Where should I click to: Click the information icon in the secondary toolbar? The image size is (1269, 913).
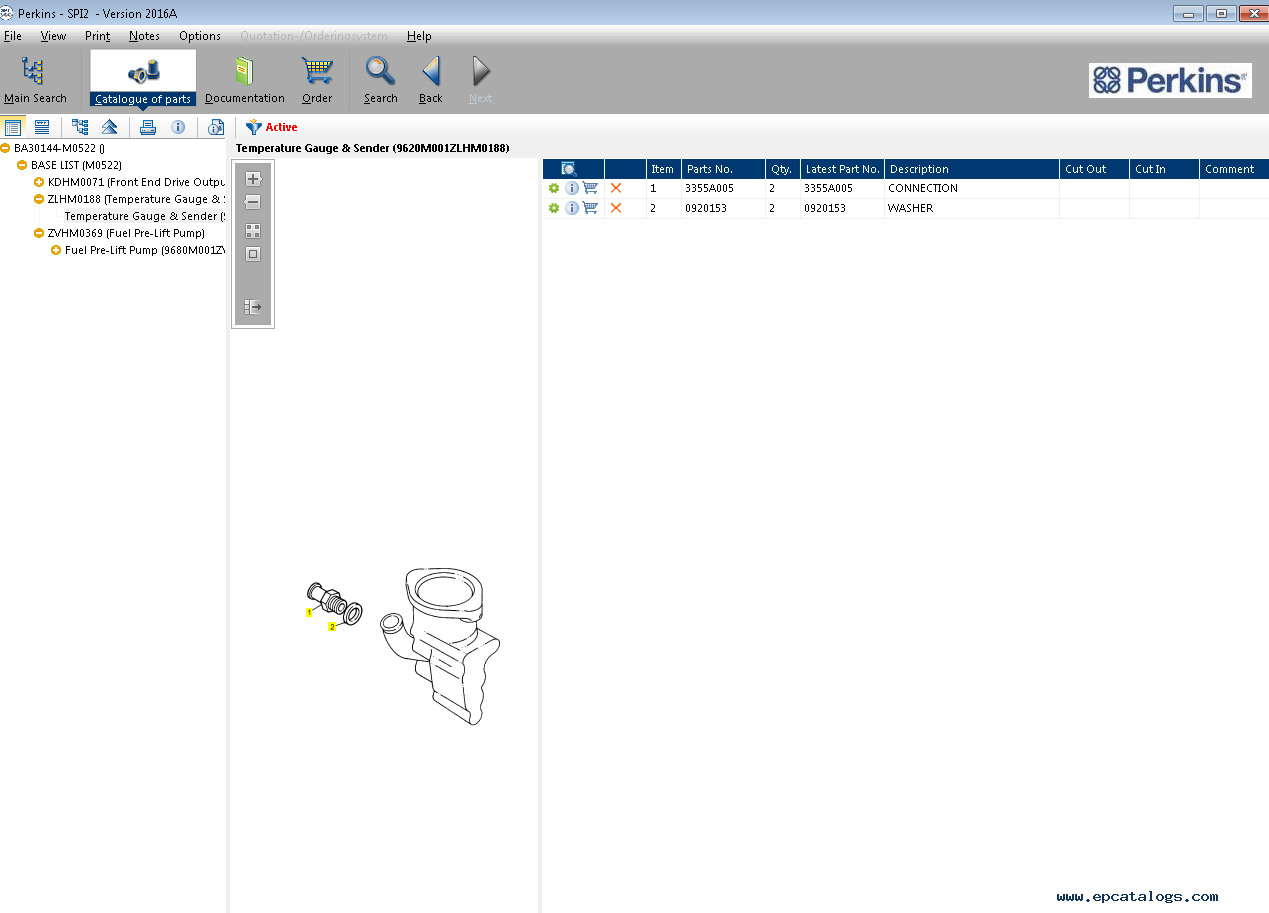(178, 127)
